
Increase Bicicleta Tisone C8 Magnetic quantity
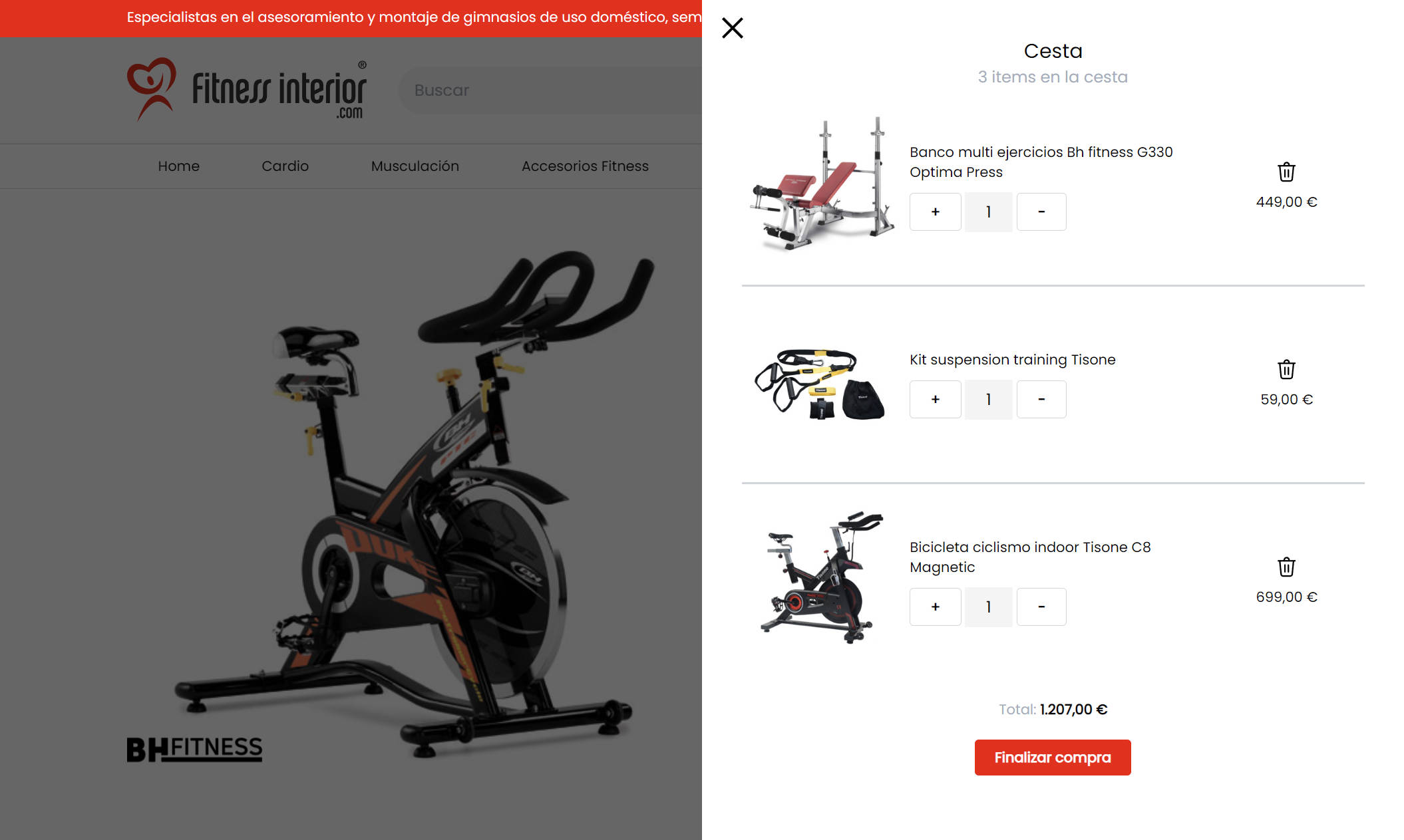coord(935,607)
